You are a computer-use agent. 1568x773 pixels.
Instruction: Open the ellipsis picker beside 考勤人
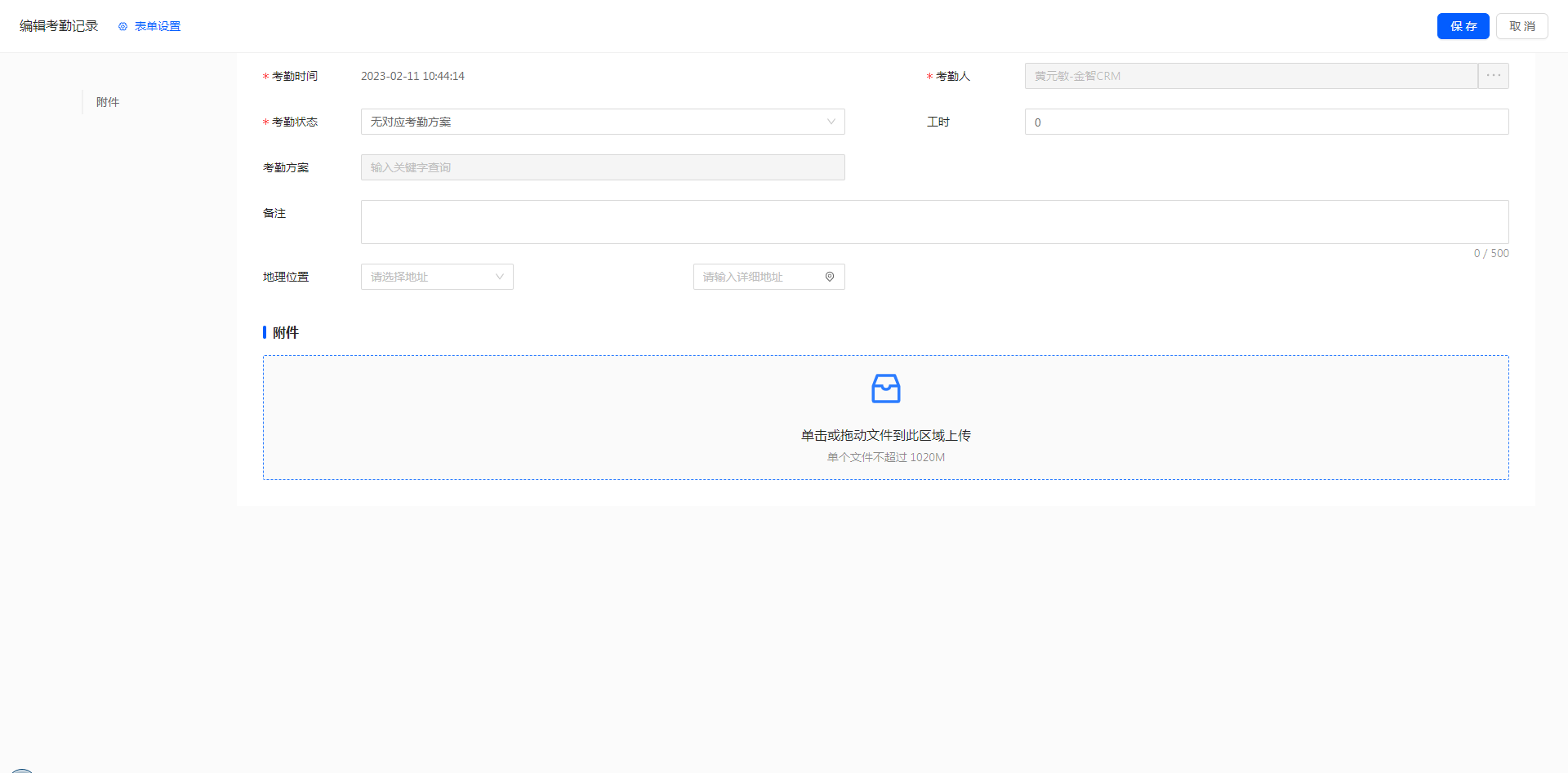(x=1494, y=76)
